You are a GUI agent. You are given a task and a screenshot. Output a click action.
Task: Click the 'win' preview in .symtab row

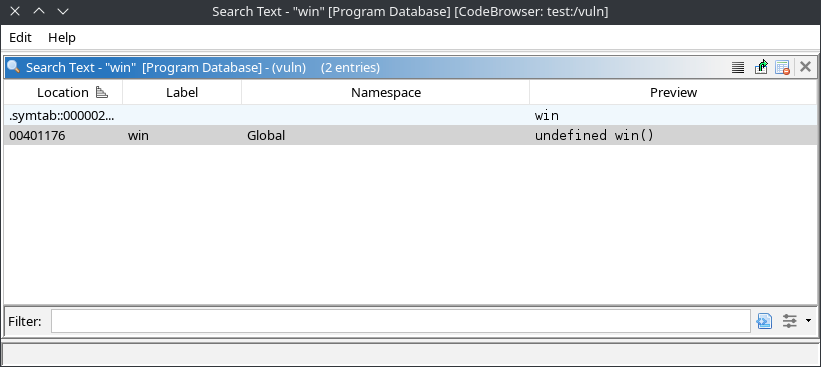673,116
